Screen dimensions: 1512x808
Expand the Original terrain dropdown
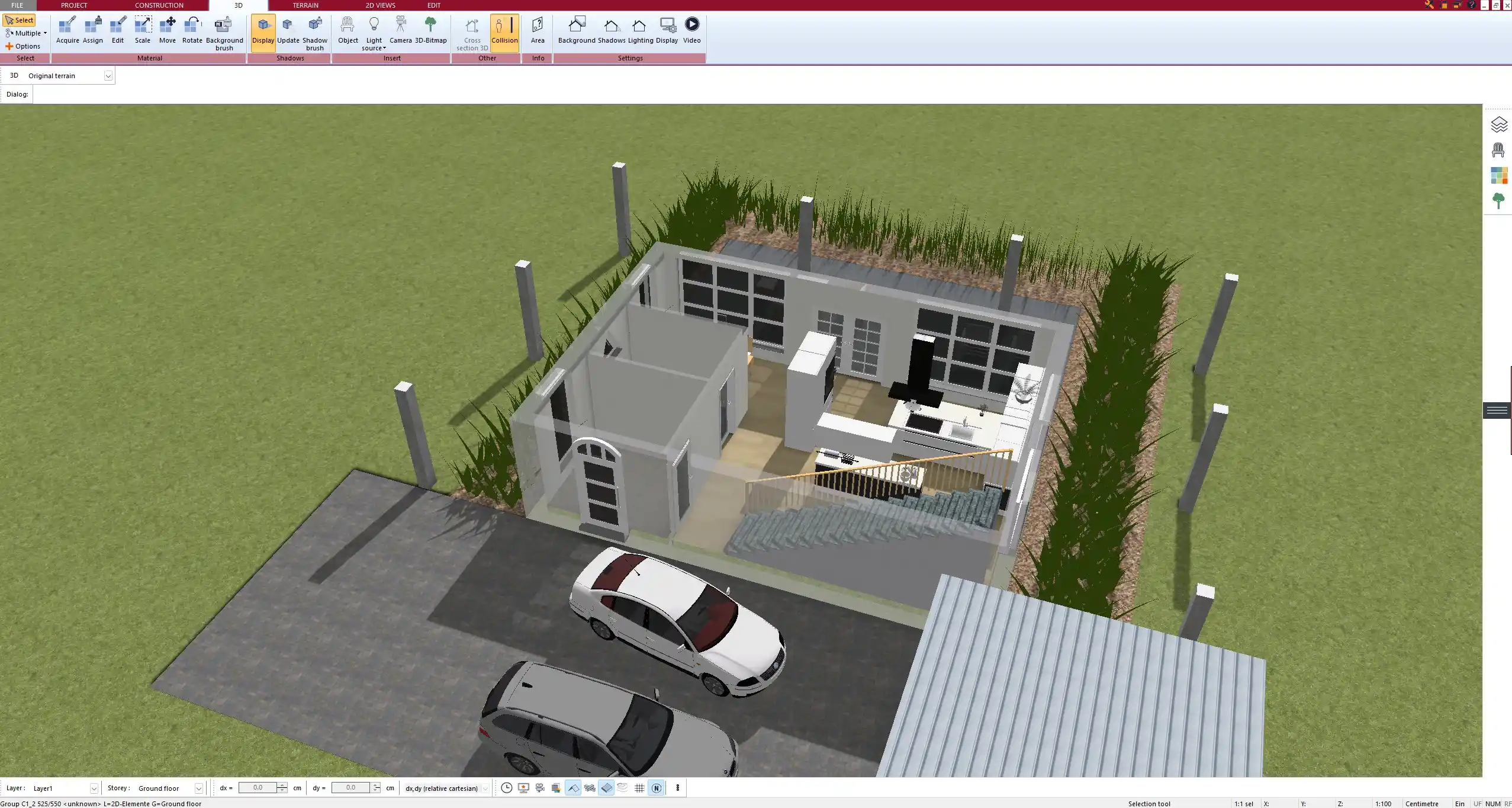point(108,76)
